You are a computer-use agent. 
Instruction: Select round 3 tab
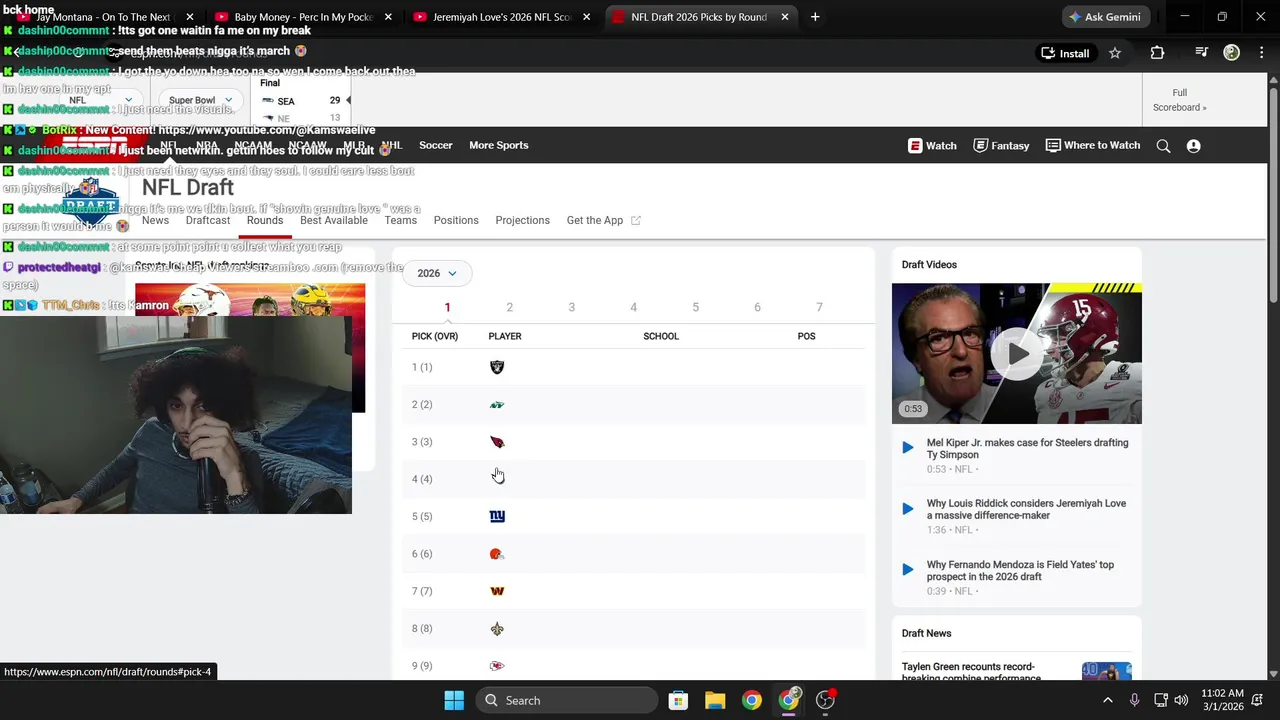pos(571,307)
